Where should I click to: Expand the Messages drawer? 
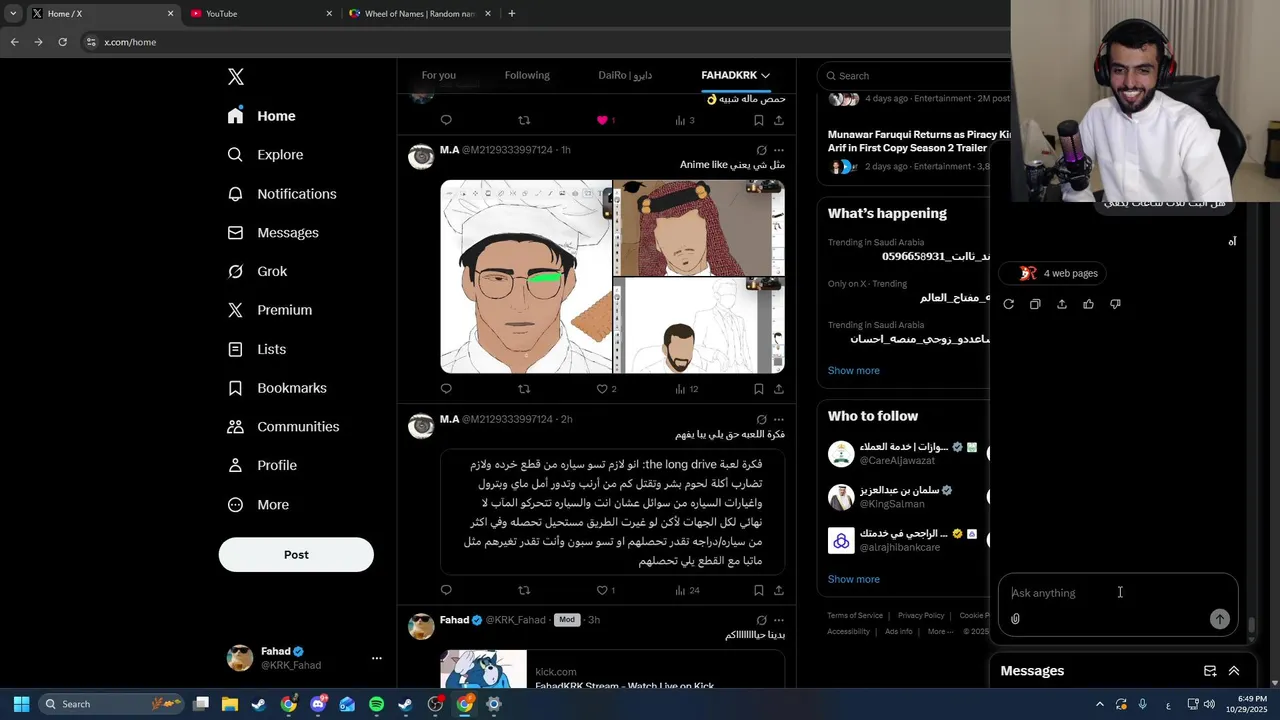(1234, 671)
